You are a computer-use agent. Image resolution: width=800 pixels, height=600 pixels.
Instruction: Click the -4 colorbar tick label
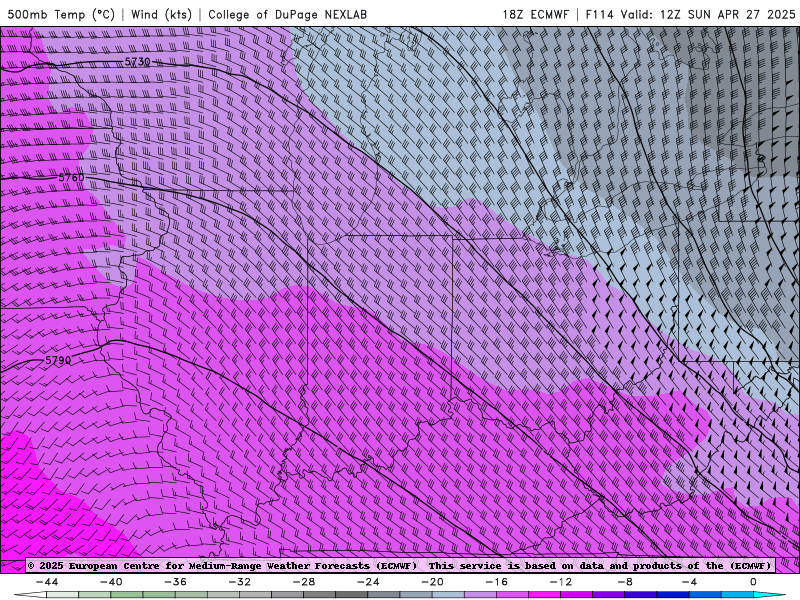pyautogui.click(x=690, y=582)
